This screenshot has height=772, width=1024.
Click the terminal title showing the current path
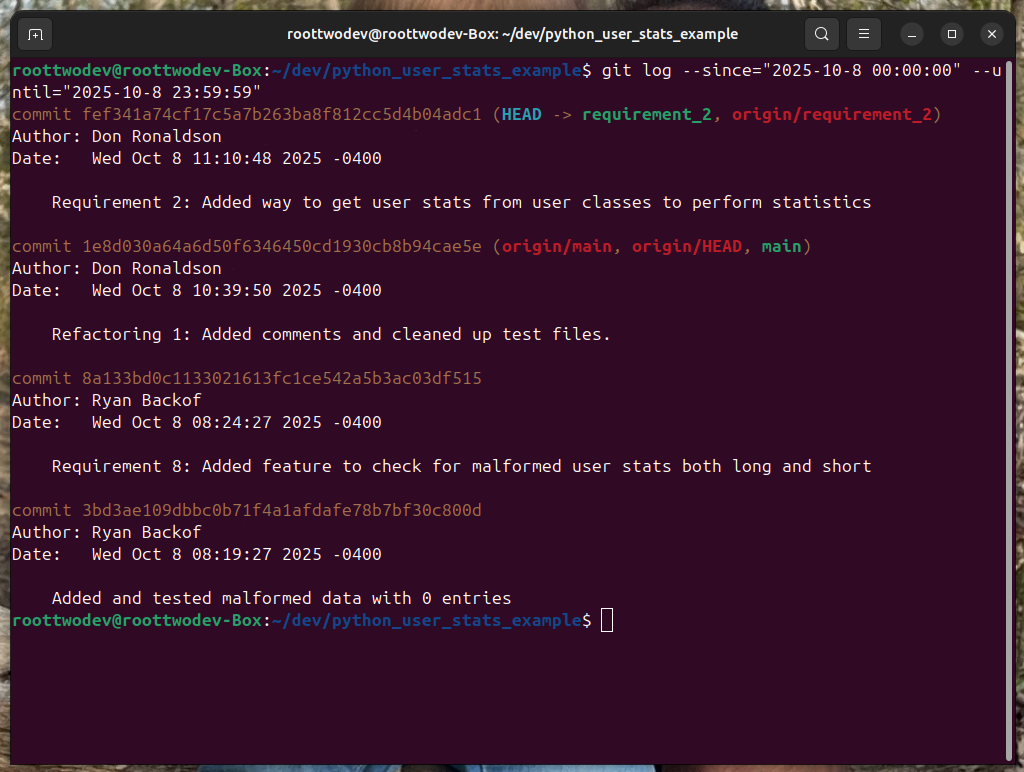click(512, 33)
